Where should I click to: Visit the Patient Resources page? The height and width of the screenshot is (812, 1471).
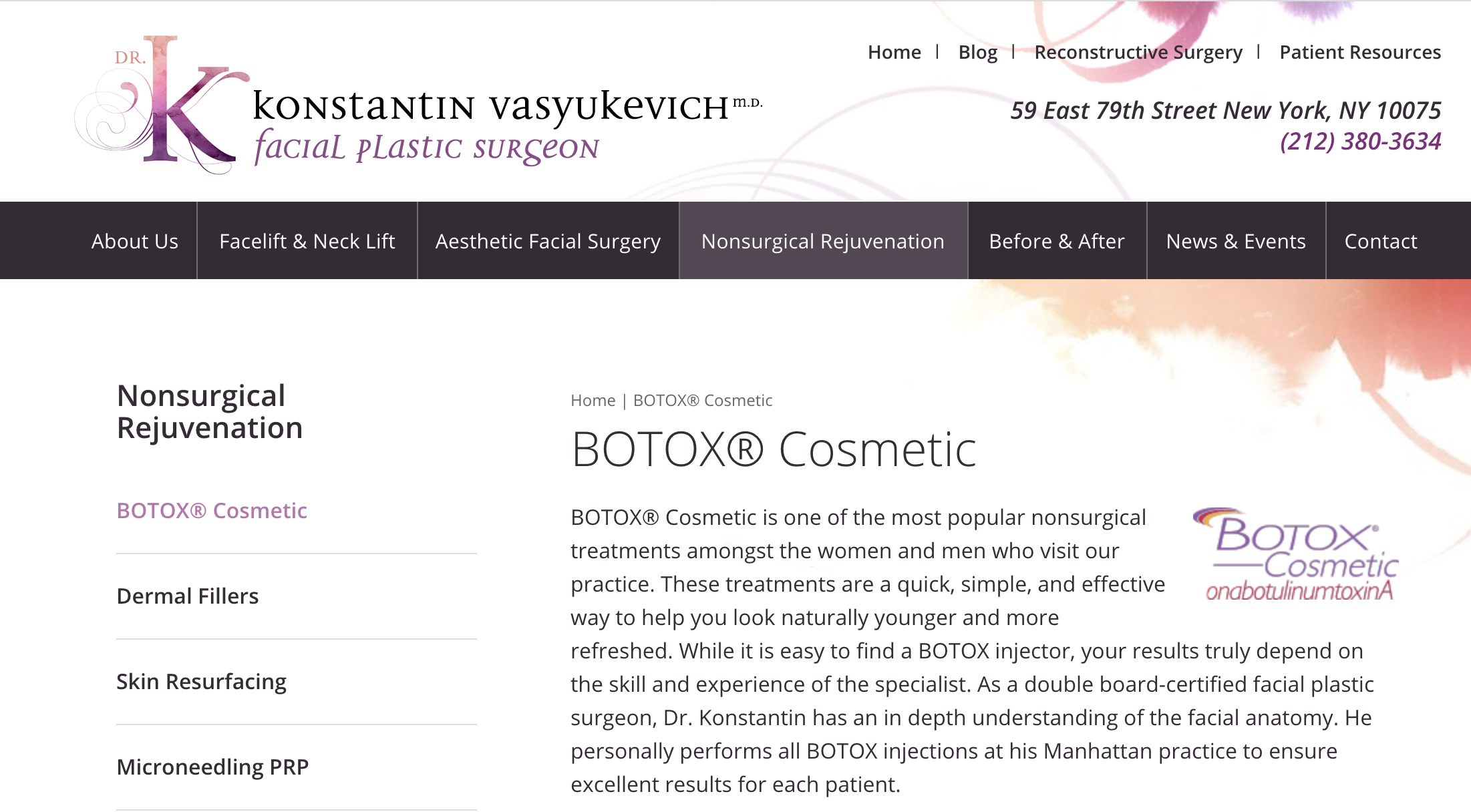(1359, 52)
